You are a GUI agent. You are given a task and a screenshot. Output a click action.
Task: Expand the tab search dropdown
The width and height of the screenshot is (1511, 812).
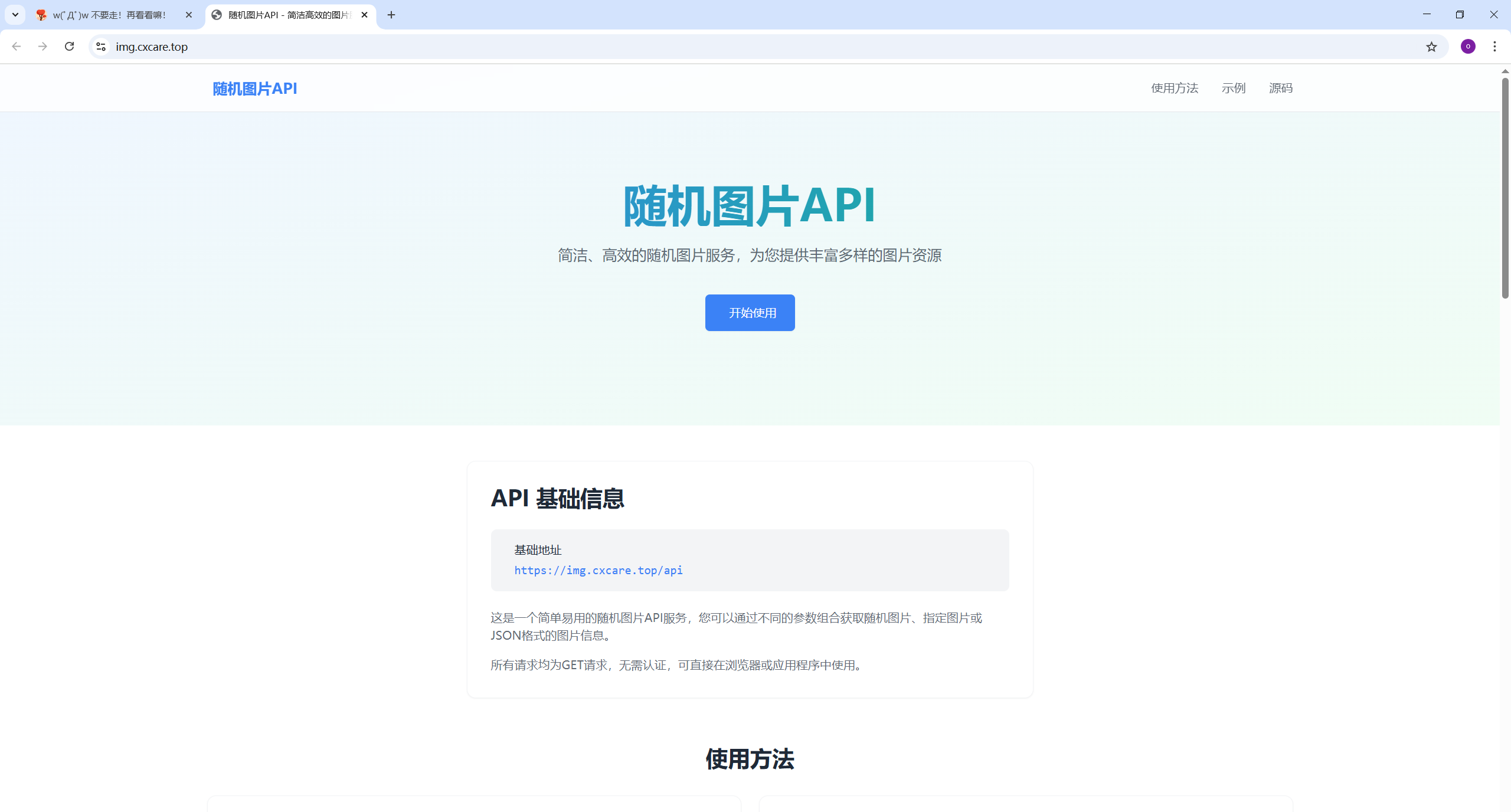click(15, 15)
